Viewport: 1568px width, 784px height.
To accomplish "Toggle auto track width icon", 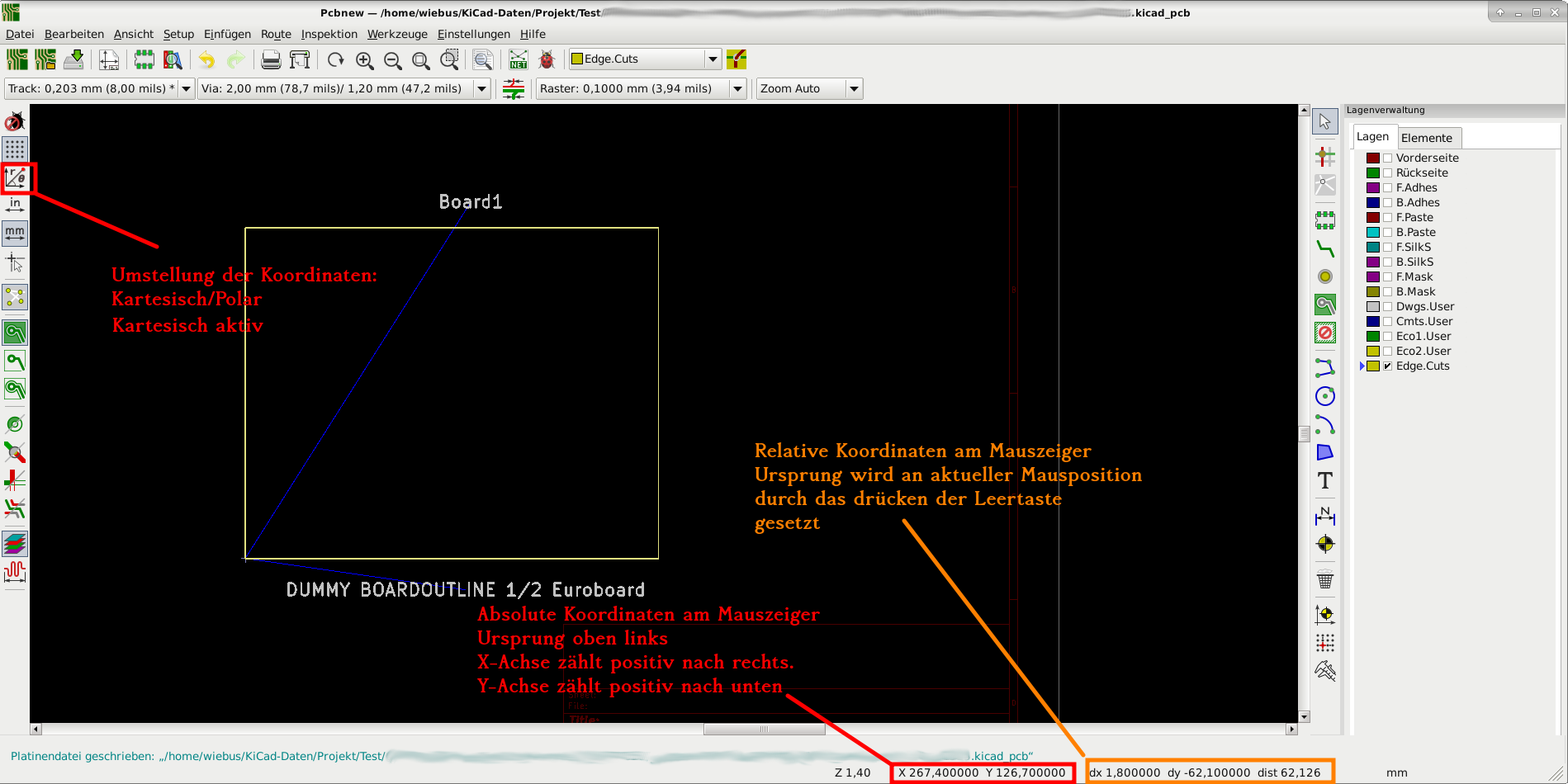I will click(x=514, y=88).
